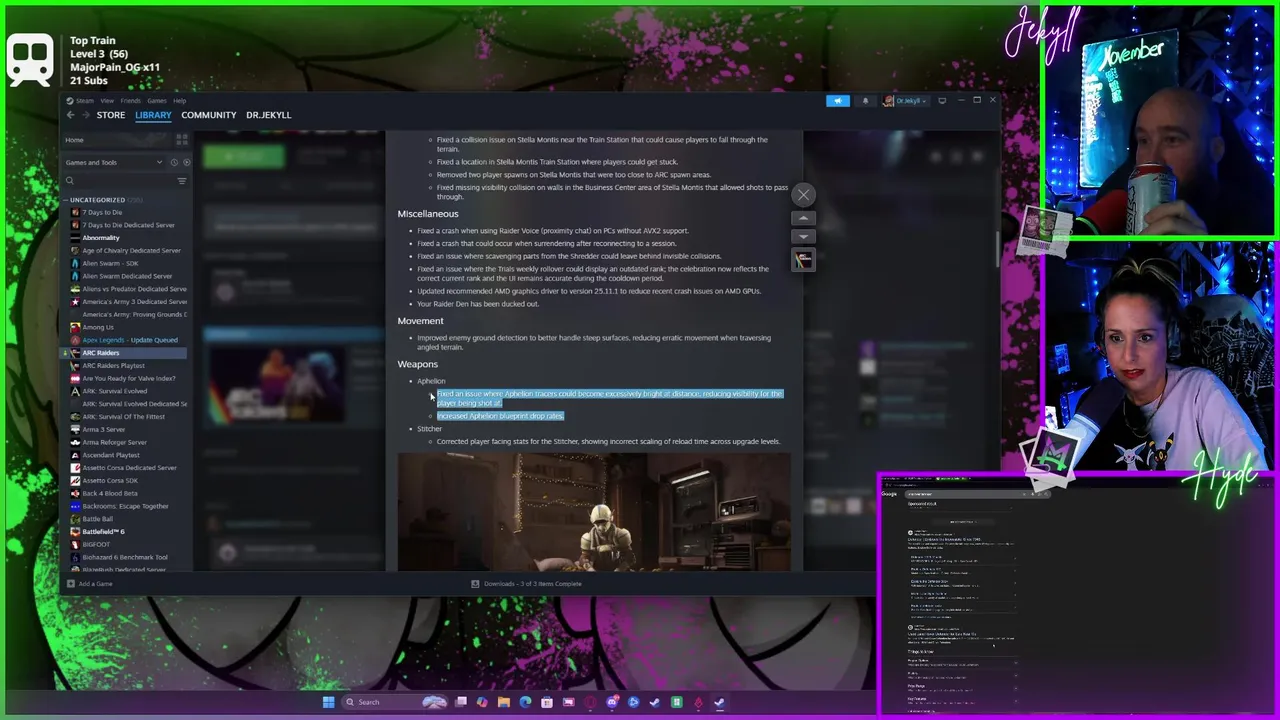1280x720 pixels.
Task: Click the up arrow beside the patch notes
Action: (803, 218)
